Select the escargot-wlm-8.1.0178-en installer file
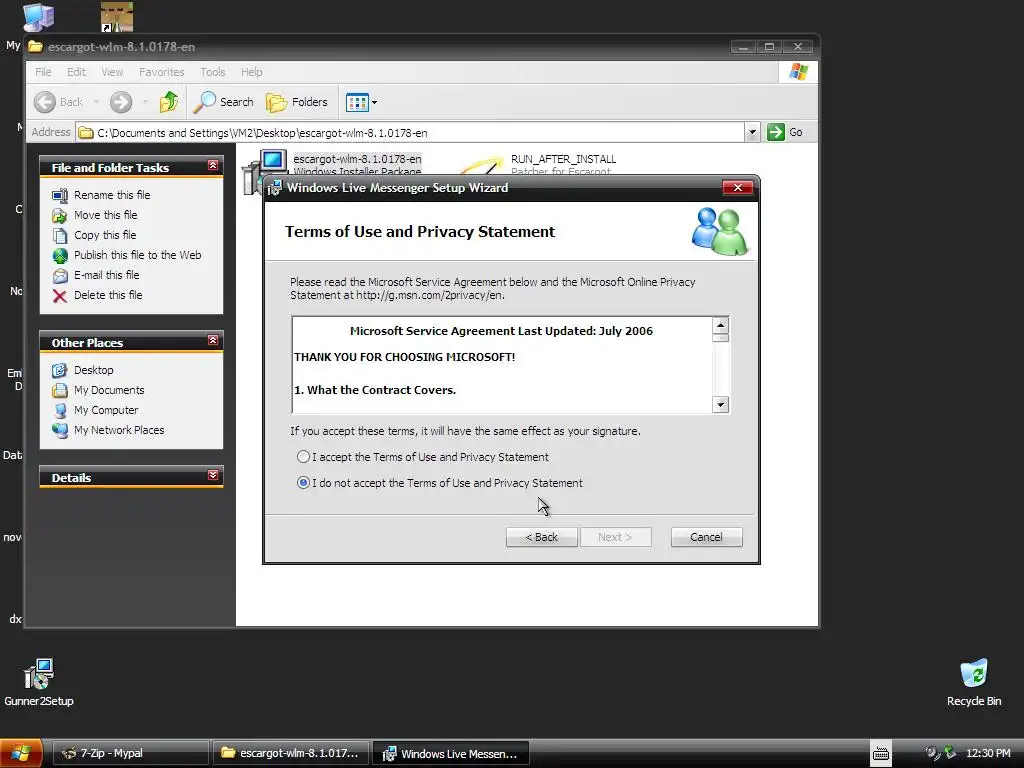Viewport: 1024px width, 768px height. 357,159
